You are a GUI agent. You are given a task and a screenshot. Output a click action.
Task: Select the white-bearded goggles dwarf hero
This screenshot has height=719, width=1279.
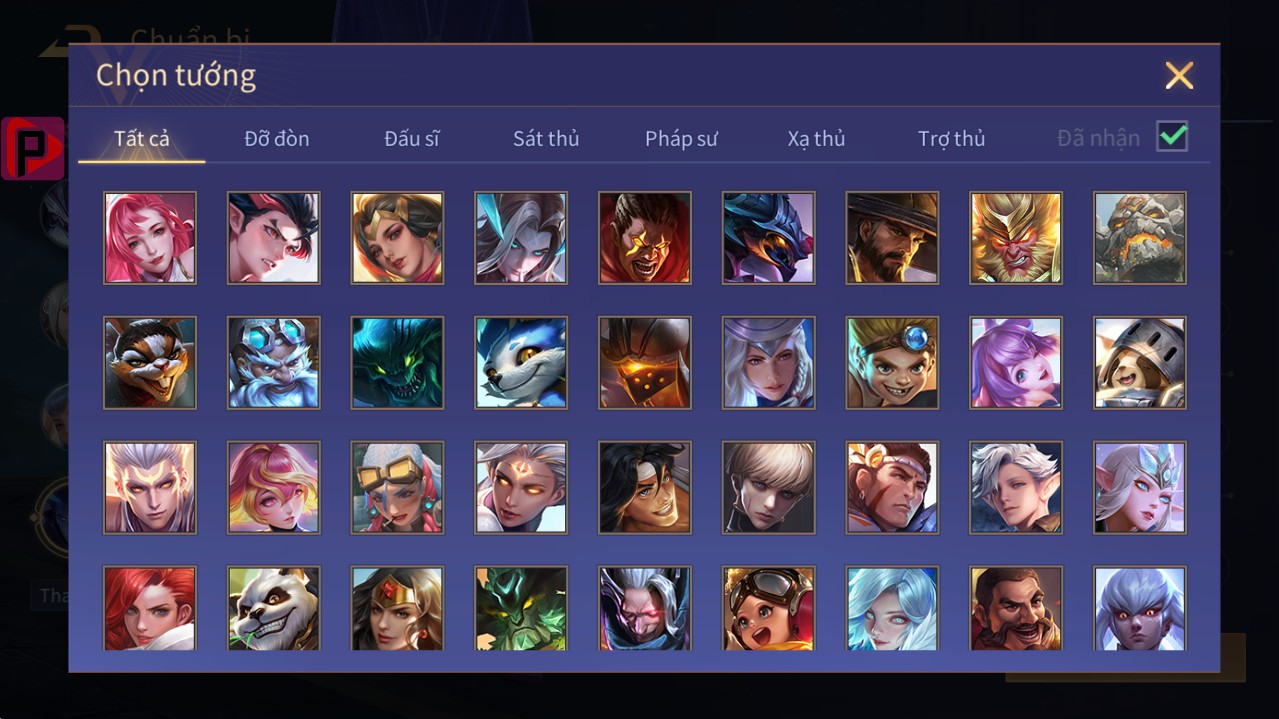pyautogui.click(x=274, y=362)
